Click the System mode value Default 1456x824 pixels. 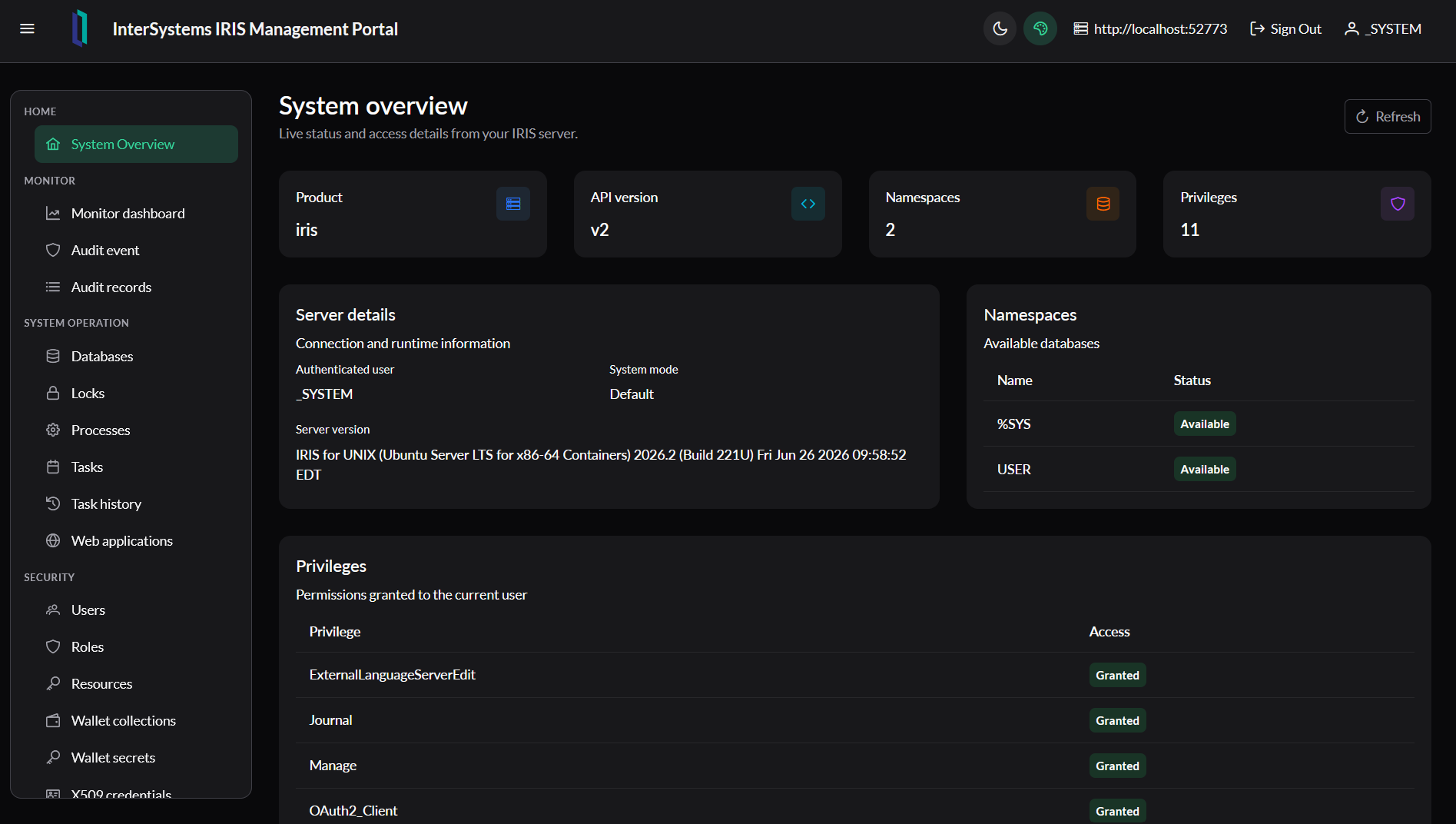632,394
